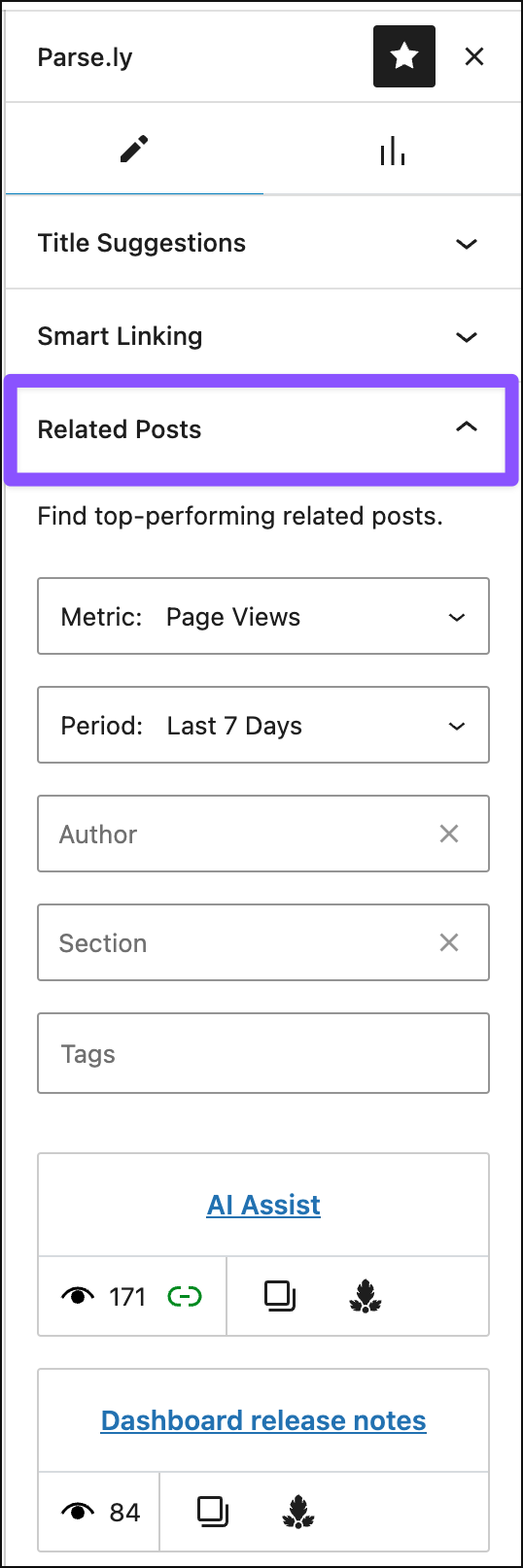View AI Assist in Parse.ly leaf icon
523x1568 pixels.
(366, 1296)
